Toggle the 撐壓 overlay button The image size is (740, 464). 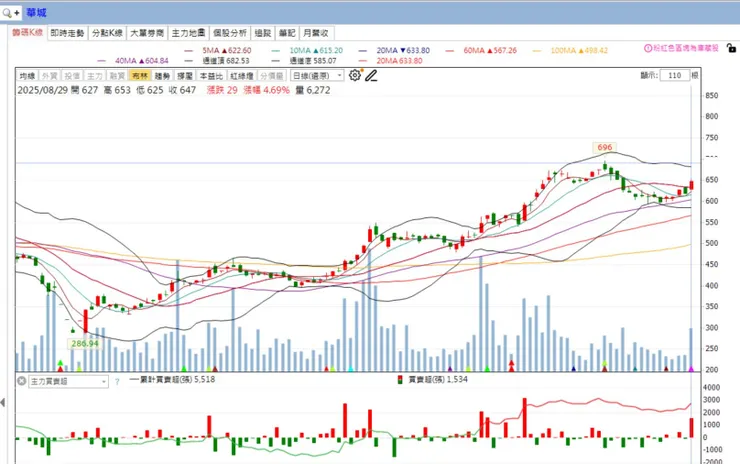(185, 76)
